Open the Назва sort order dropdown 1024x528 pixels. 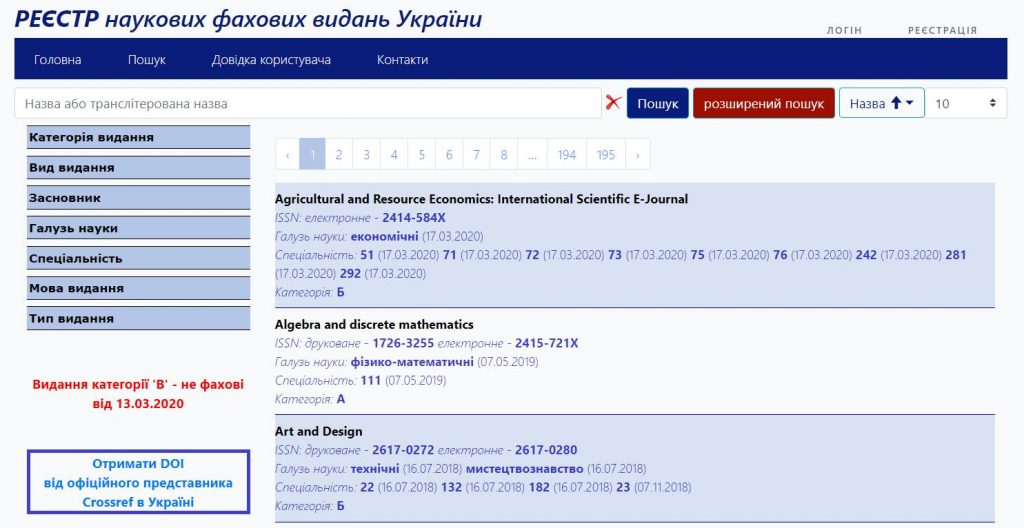coord(881,103)
